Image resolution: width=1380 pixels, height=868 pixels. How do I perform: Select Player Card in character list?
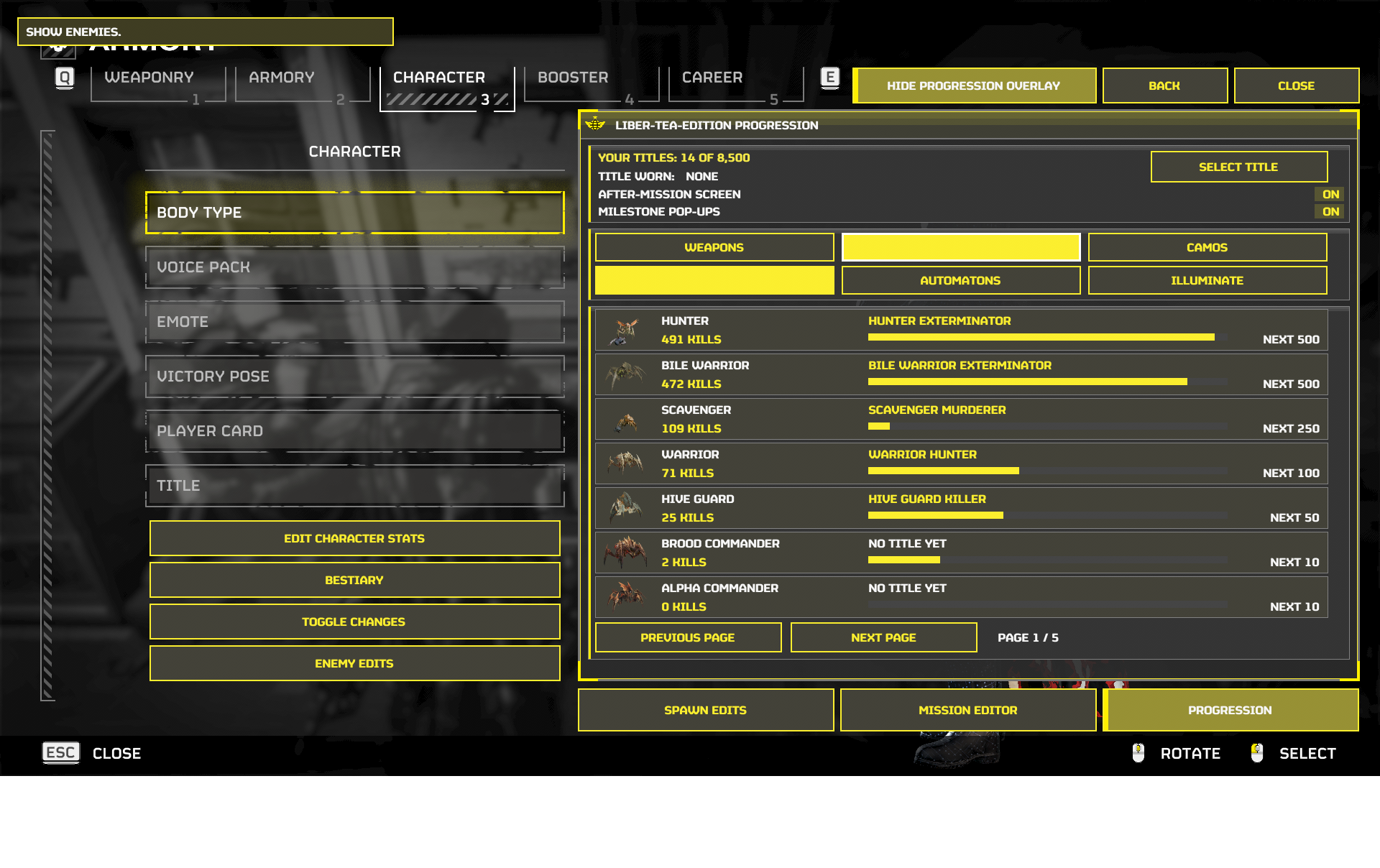(355, 431)
